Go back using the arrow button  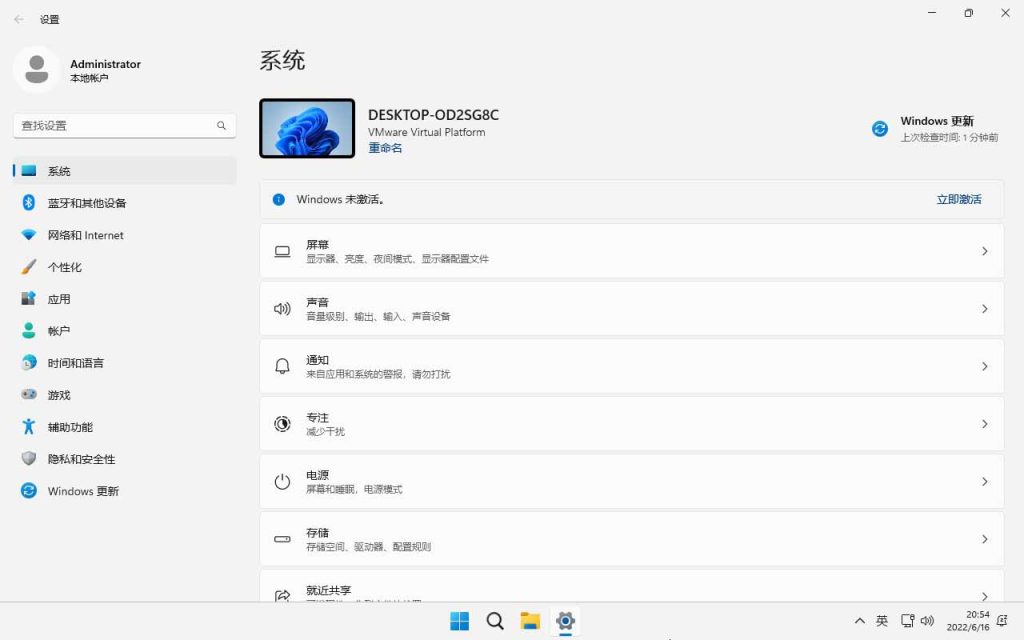[x=19, y=19]
